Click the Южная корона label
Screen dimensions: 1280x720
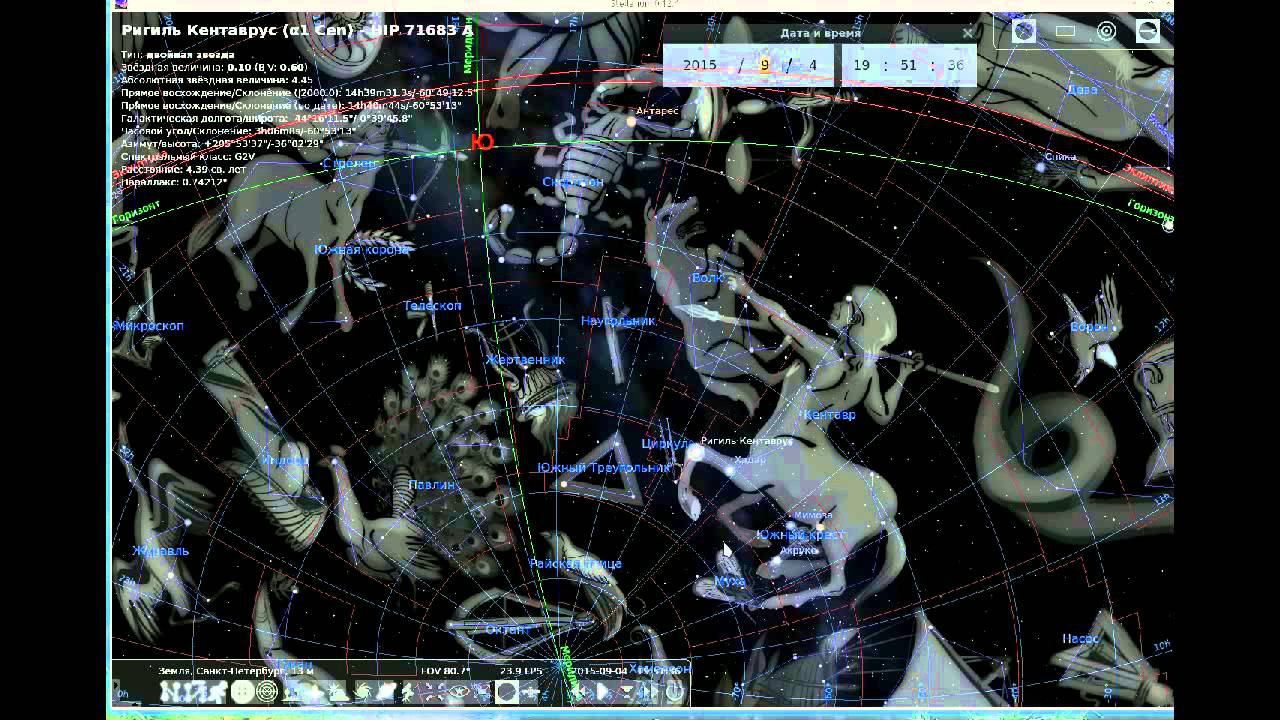point(361,249)
